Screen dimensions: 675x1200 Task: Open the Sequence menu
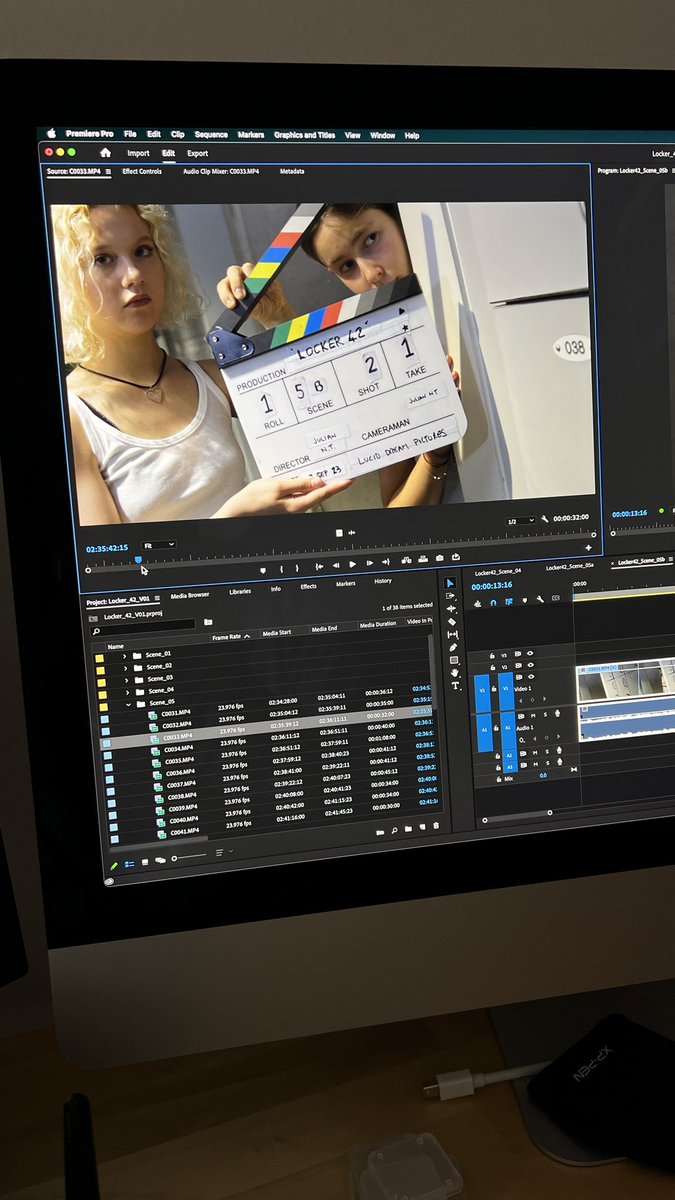[211, 135]
